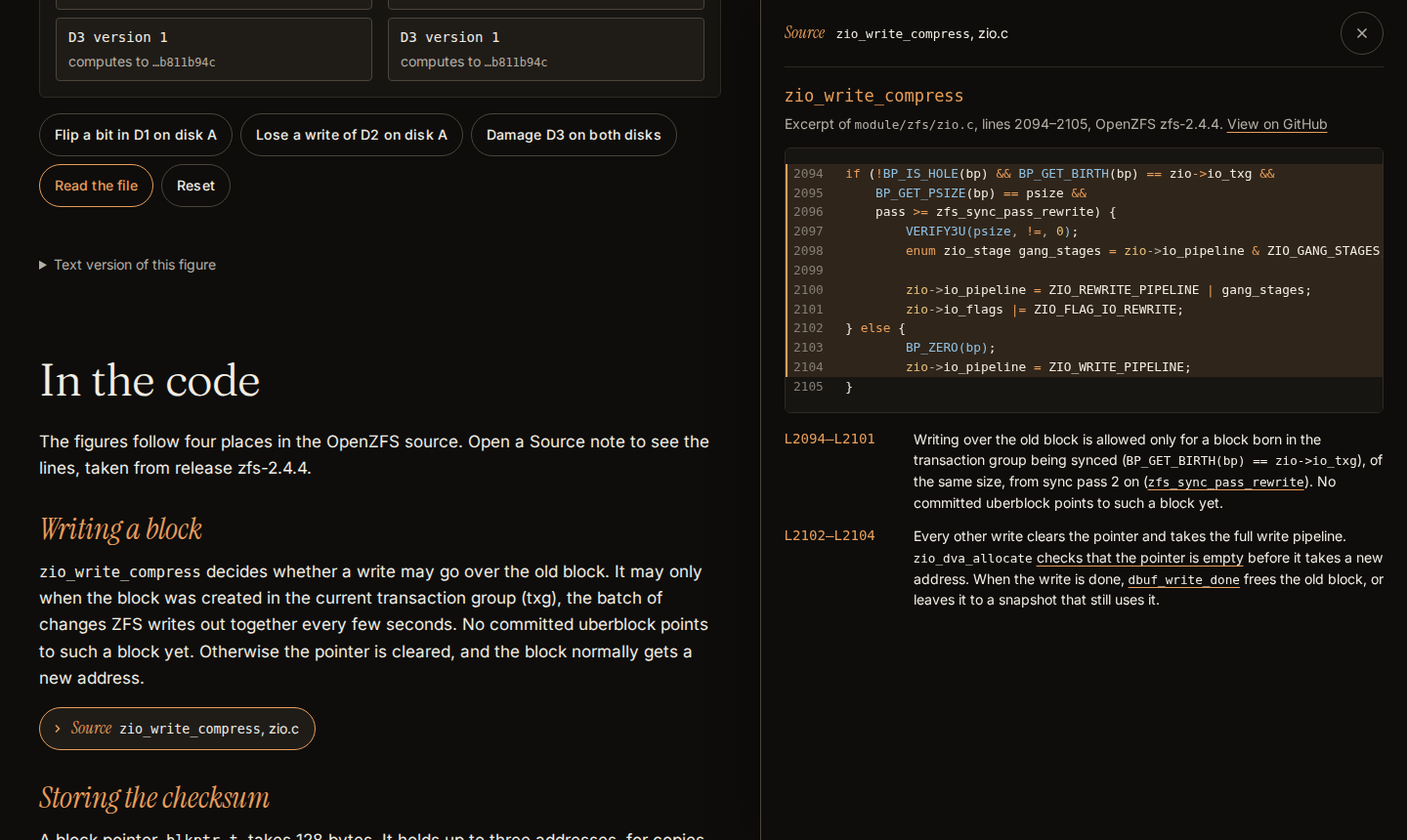Viewport: 1407px width, 840px height.
Task: Click the zio_write_compress panel title
Action: click(x=874, y=96)
